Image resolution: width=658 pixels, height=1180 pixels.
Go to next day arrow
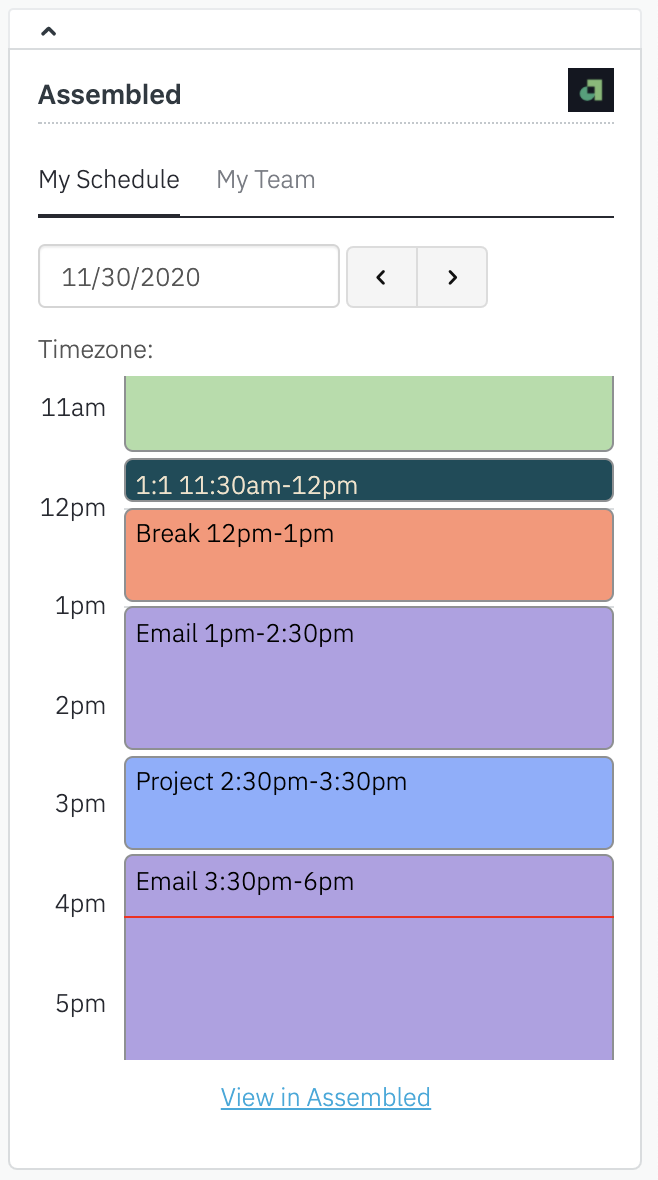coord(452,277)
